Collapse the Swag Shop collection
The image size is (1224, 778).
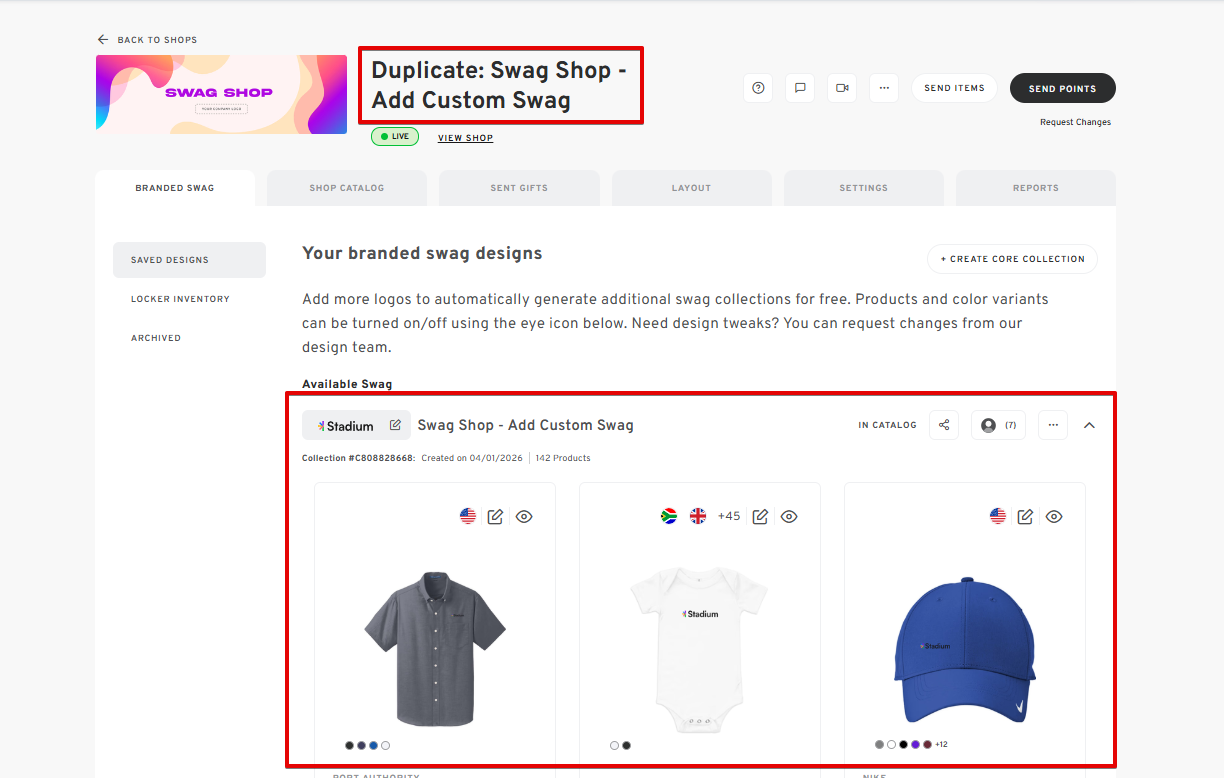coord(1090,425)
